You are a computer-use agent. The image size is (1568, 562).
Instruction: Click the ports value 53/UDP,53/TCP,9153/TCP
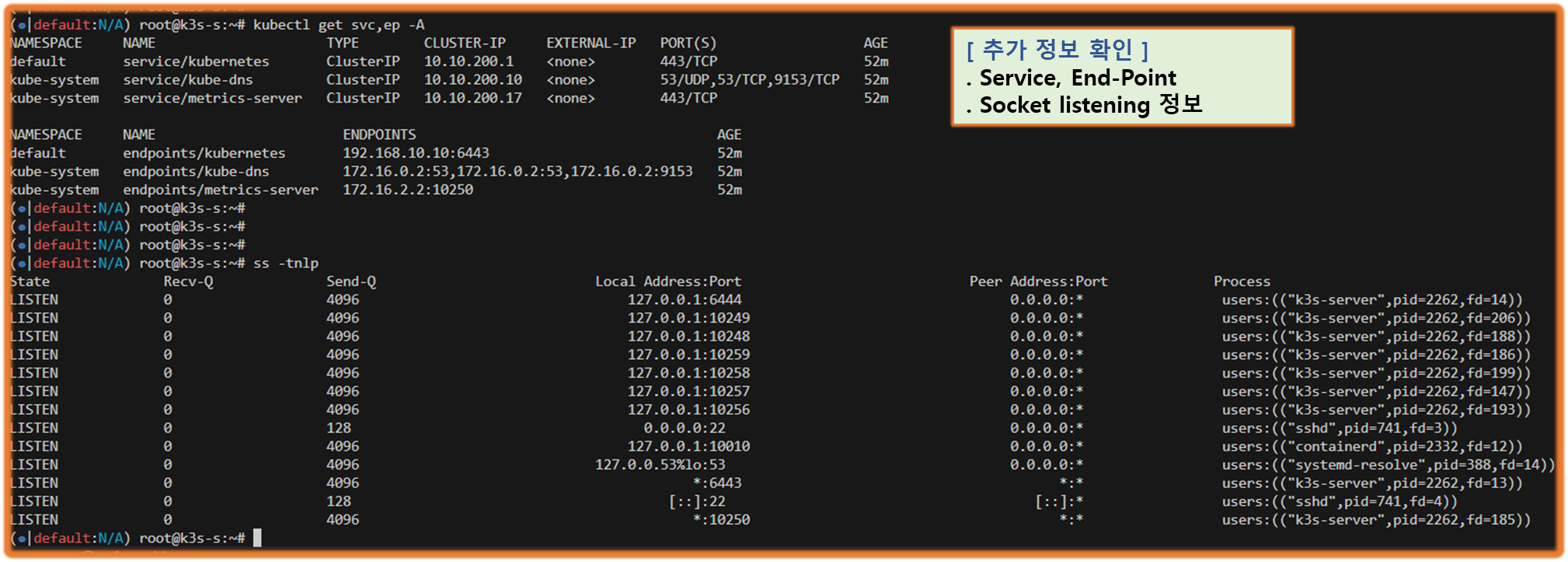(750, 80)
